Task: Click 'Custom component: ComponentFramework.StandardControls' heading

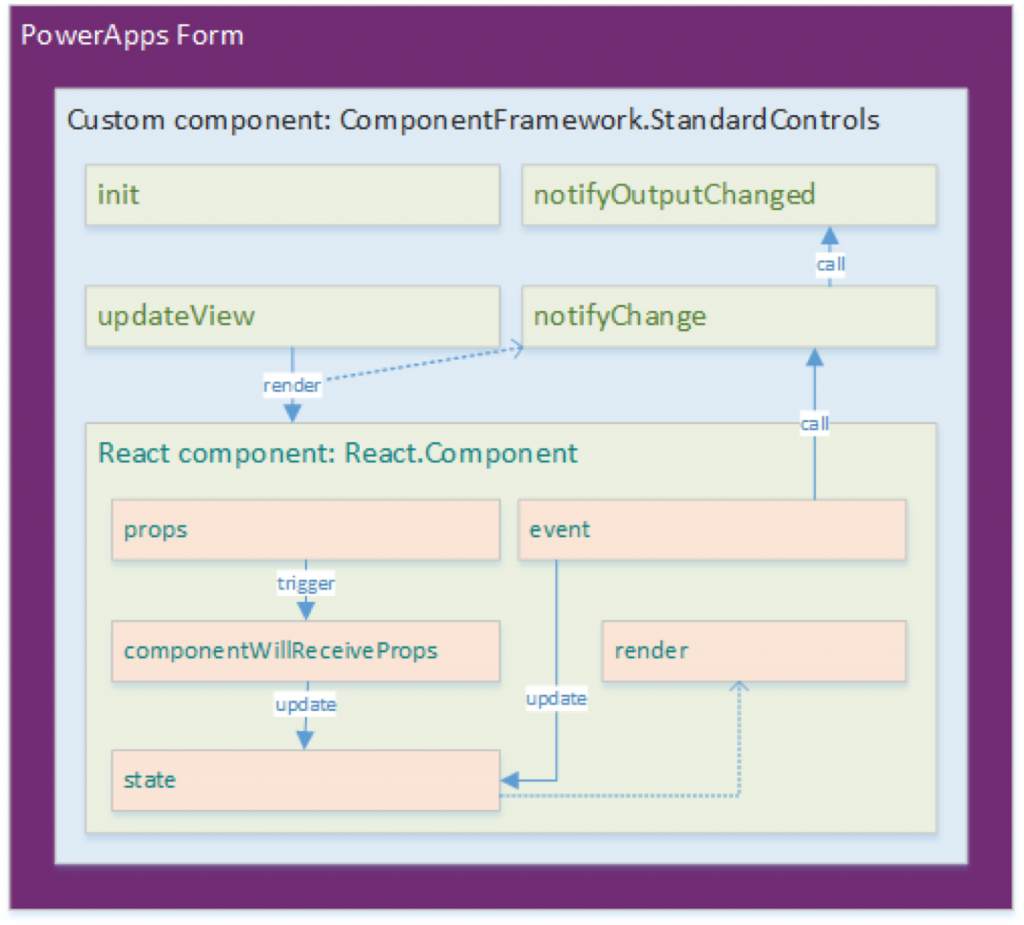Action: pos(473,120)
